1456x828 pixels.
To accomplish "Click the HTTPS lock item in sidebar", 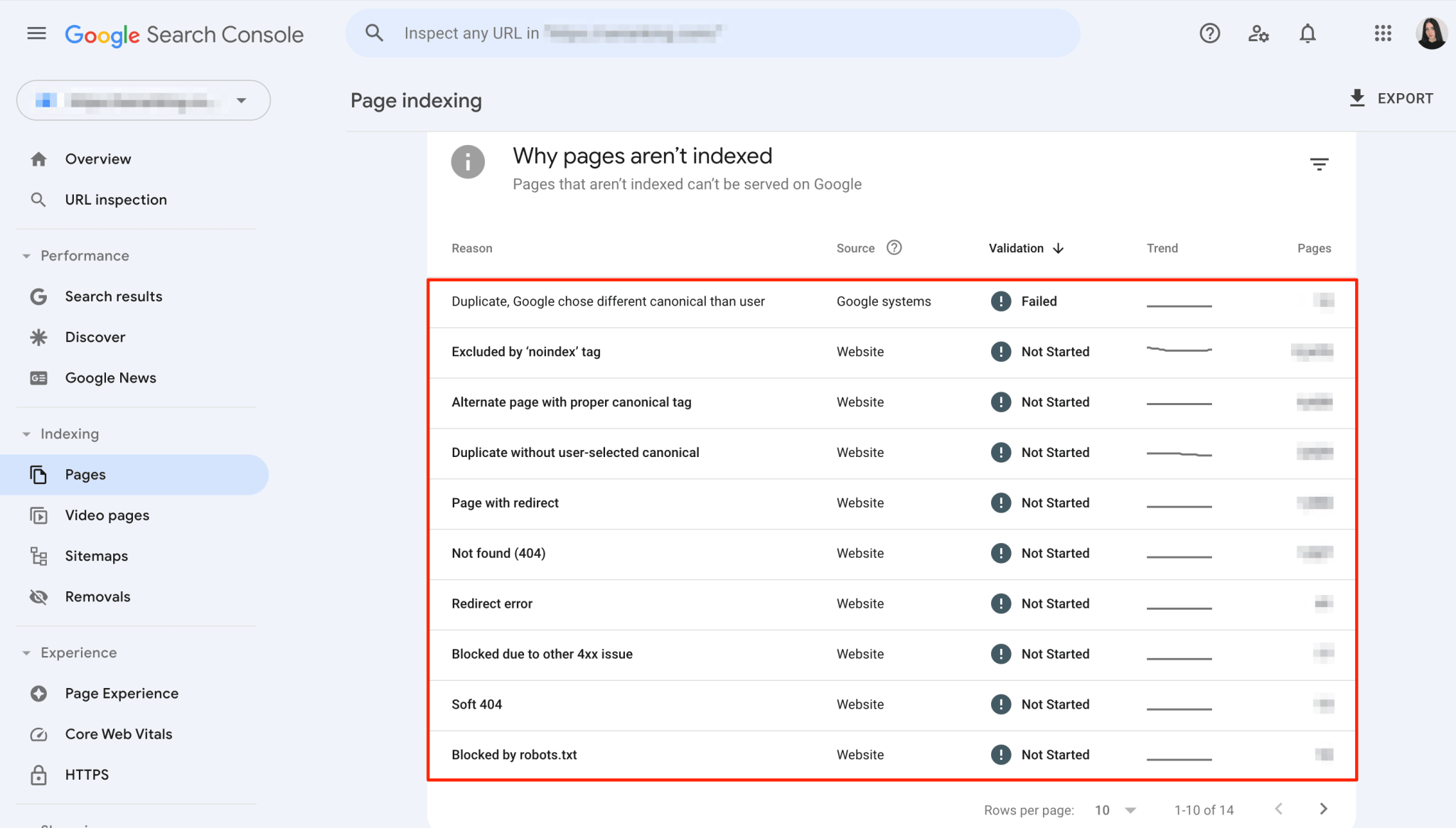I will tap(87, 775).
